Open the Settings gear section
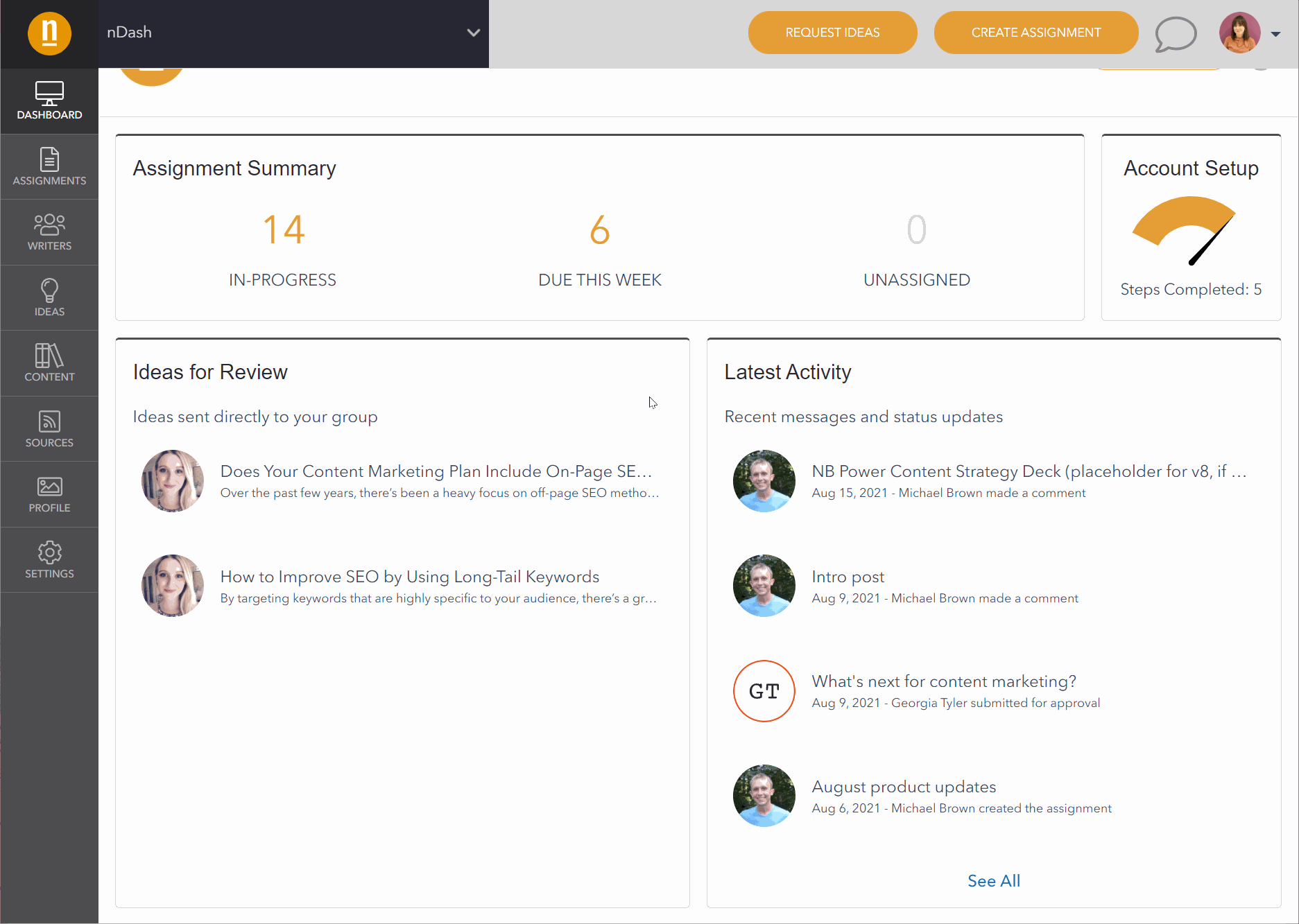1299x924 pixels. point(49,559)
